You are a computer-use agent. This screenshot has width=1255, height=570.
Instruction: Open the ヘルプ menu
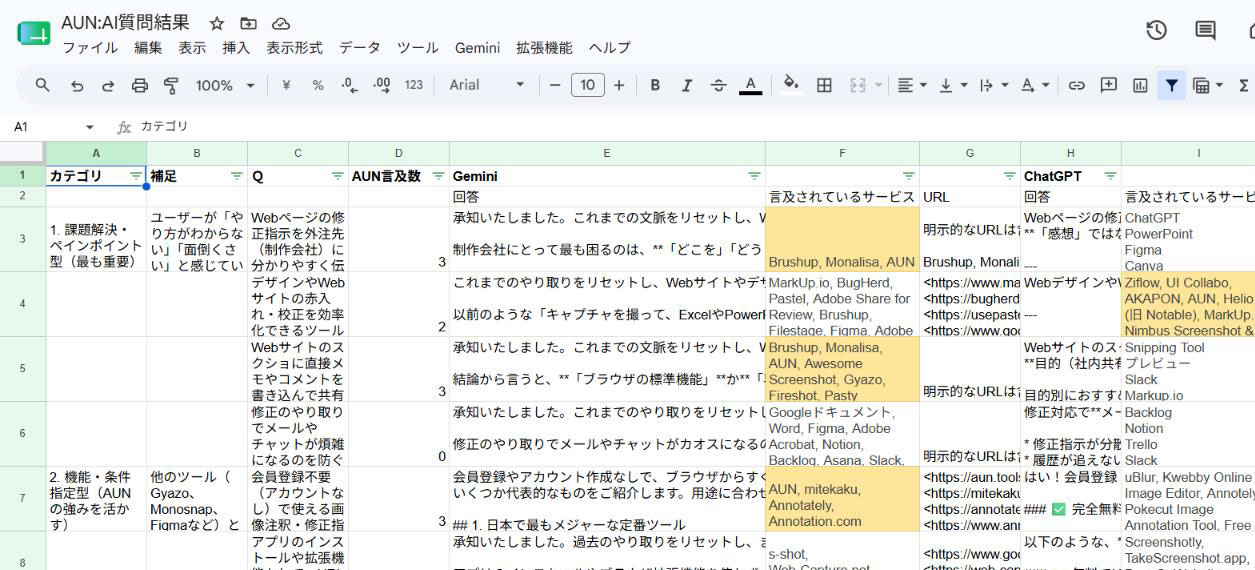(609, 47)
